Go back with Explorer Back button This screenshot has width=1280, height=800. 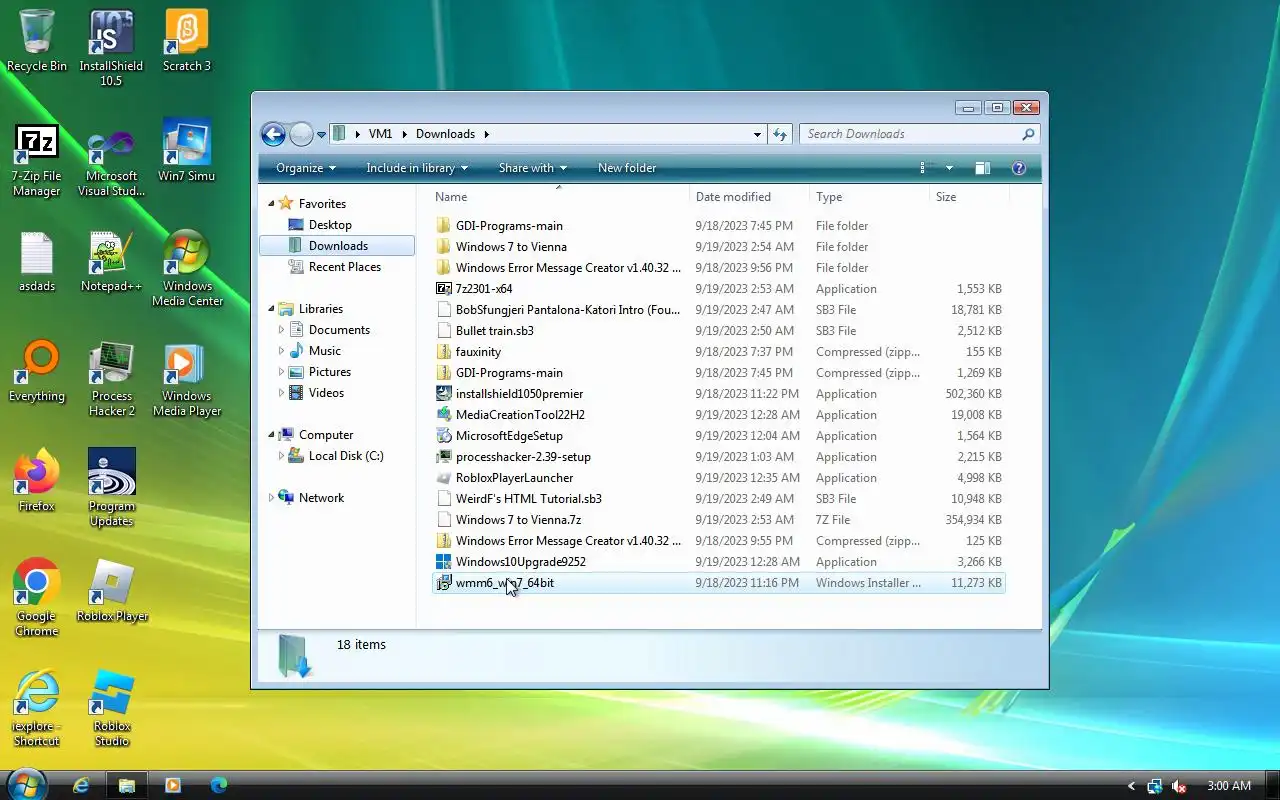tap(273, 134)
